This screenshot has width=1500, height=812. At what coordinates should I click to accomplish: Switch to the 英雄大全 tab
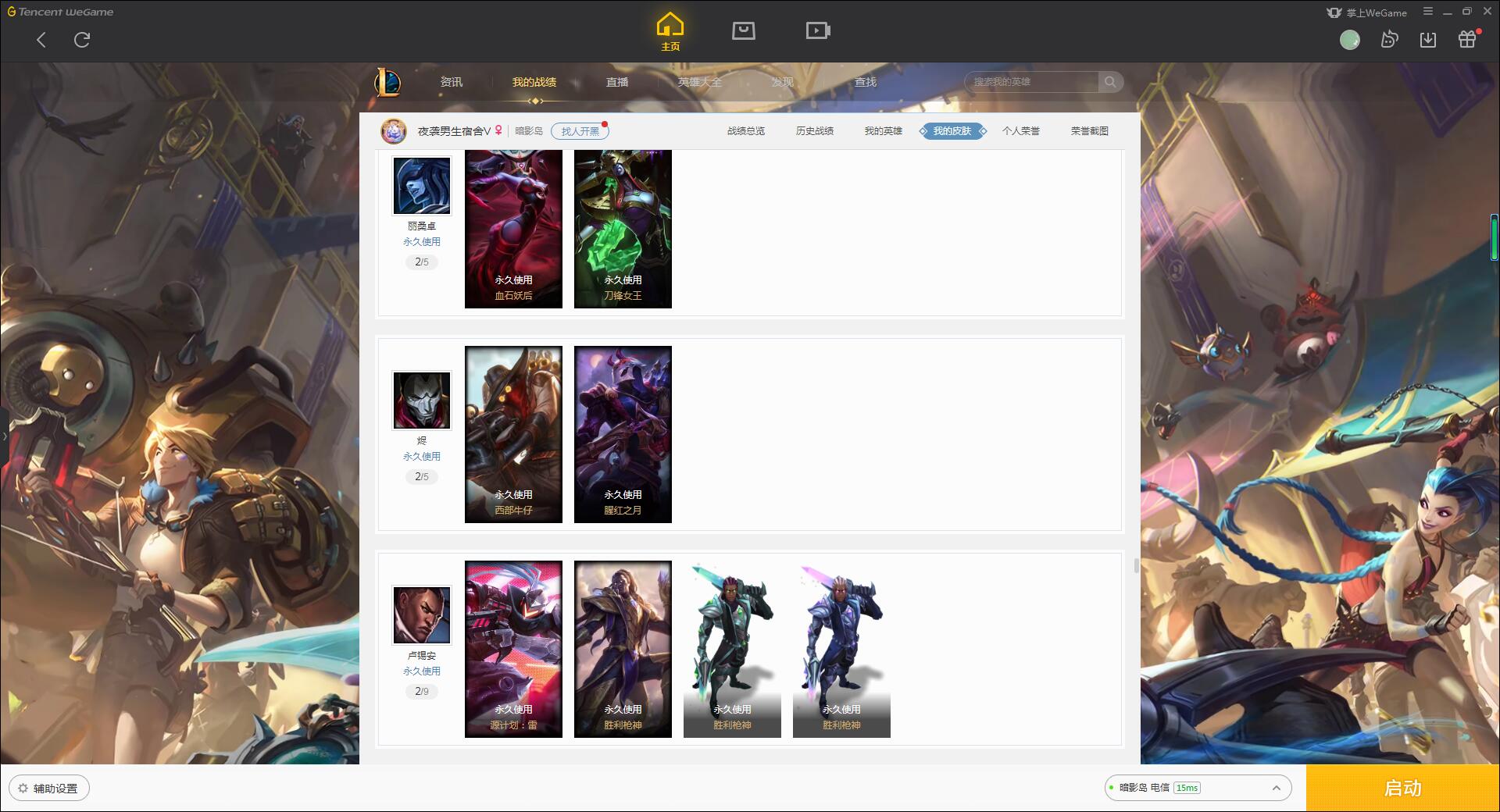point(700,82)
